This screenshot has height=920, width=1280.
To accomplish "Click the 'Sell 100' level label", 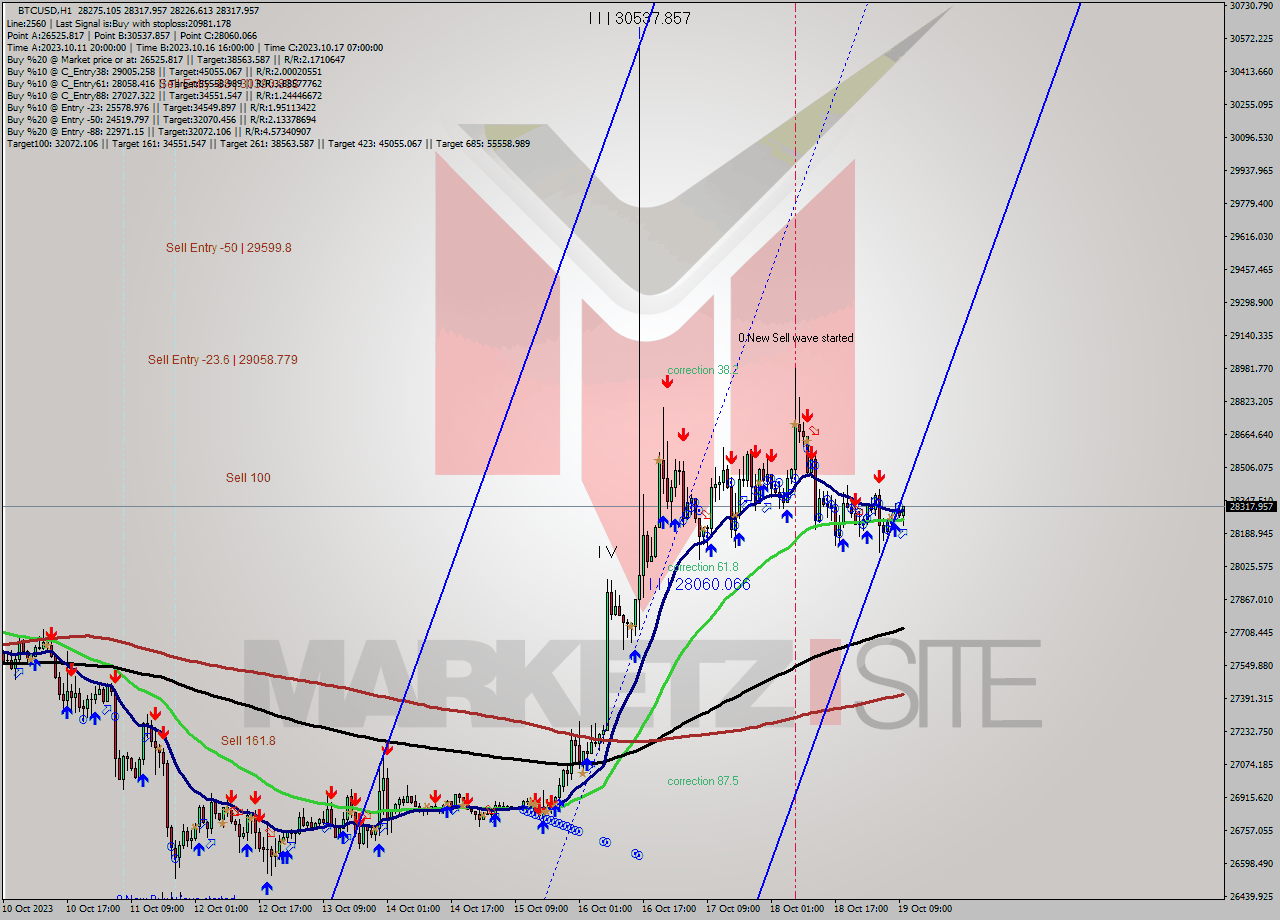I will pyautogui.click(x=248, y=477).
